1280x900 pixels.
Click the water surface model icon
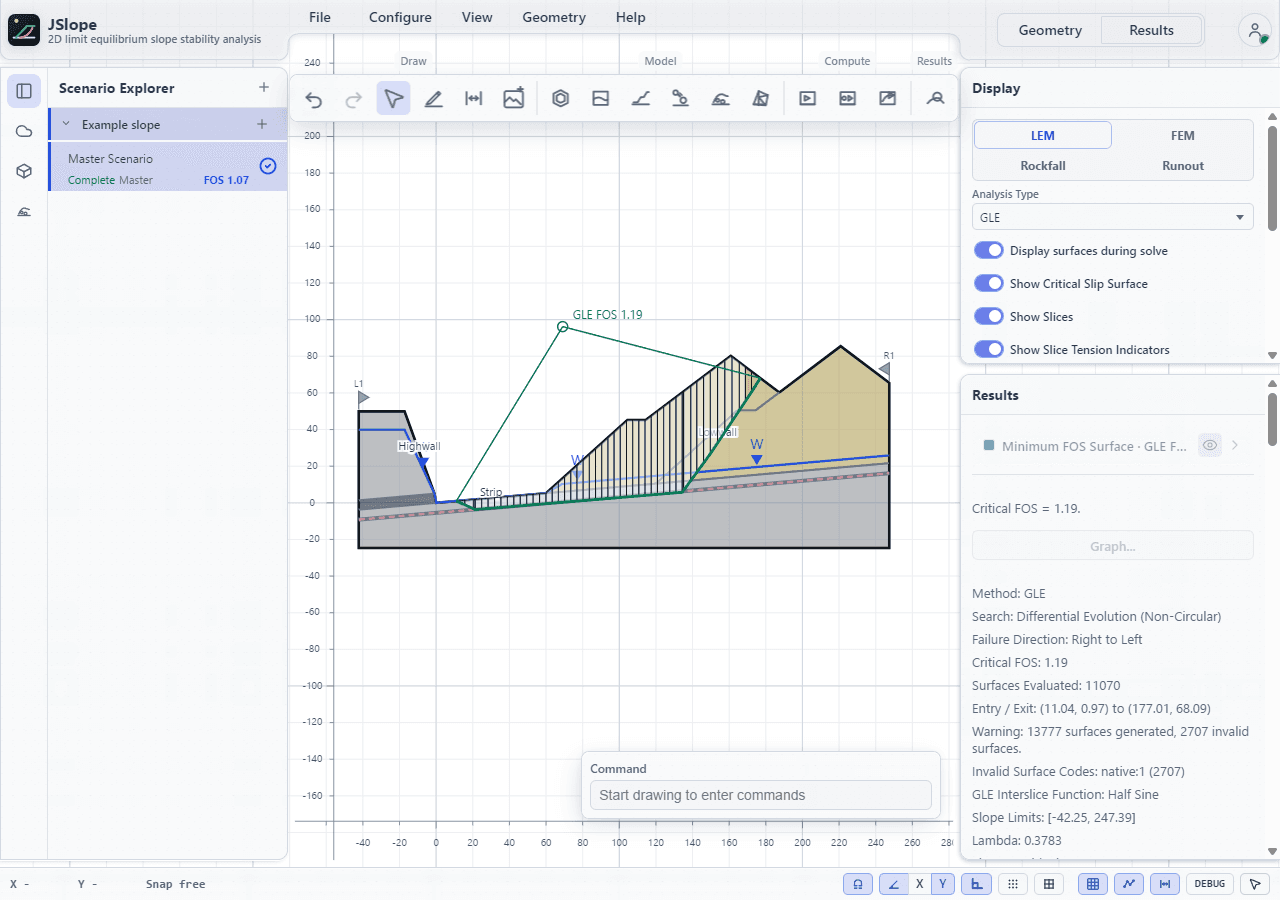point(600,99)
